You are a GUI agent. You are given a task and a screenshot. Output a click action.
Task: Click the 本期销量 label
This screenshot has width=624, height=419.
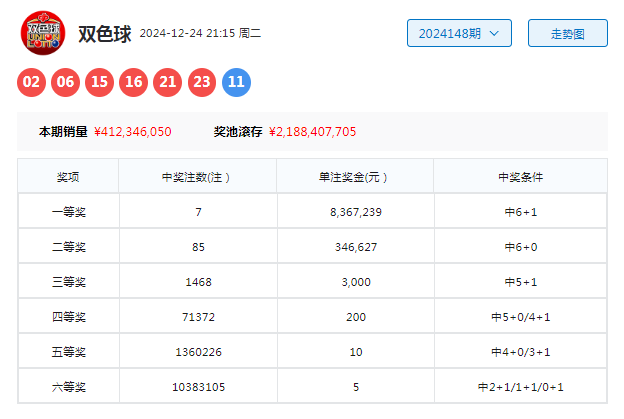(x=63, y=132)
